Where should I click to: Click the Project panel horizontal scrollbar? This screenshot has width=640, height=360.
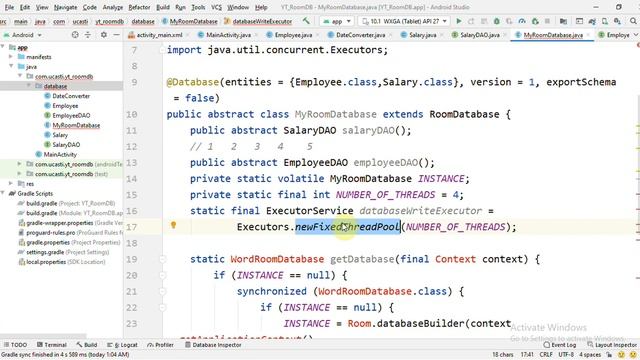click(x=43, y=336)
